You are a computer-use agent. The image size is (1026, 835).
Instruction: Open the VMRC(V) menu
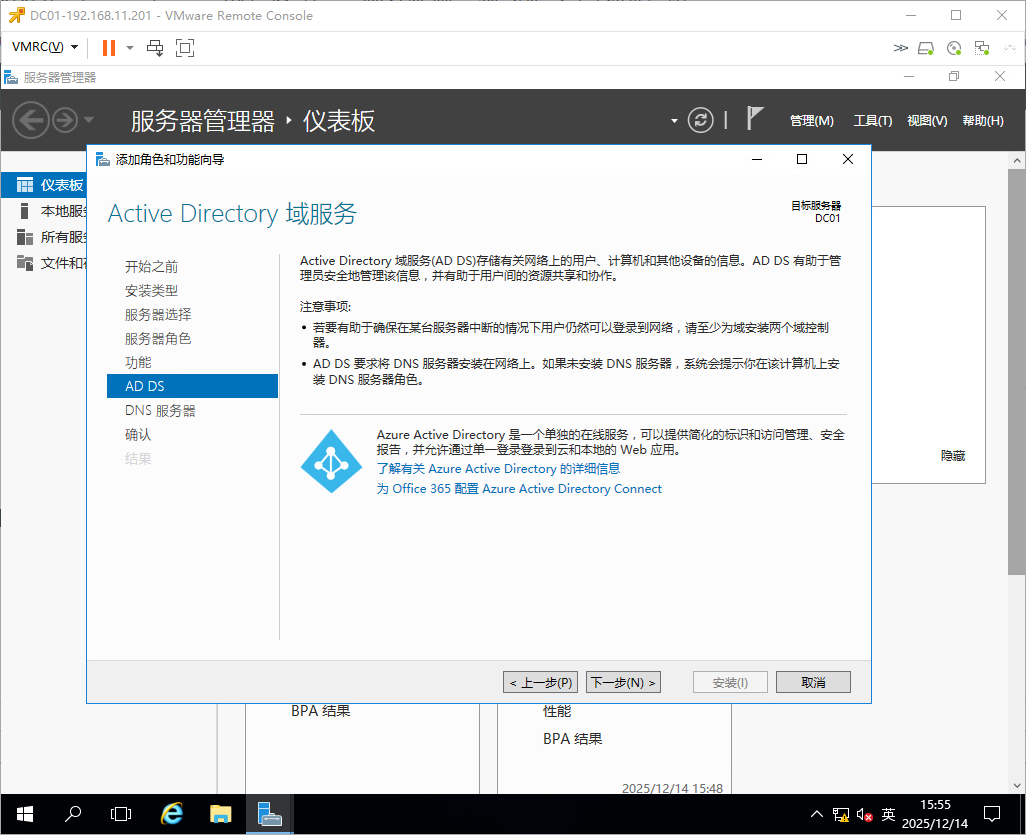(44, 47)
